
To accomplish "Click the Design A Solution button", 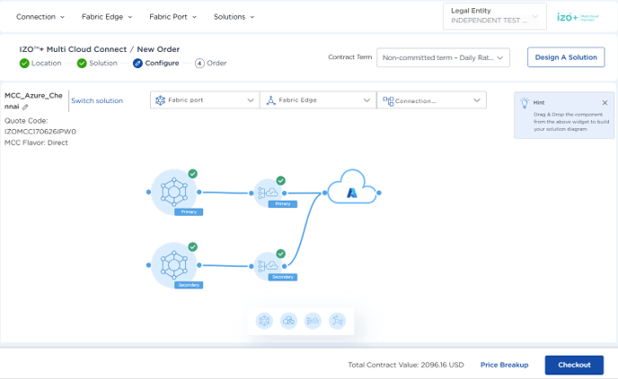I will [566, 57].
